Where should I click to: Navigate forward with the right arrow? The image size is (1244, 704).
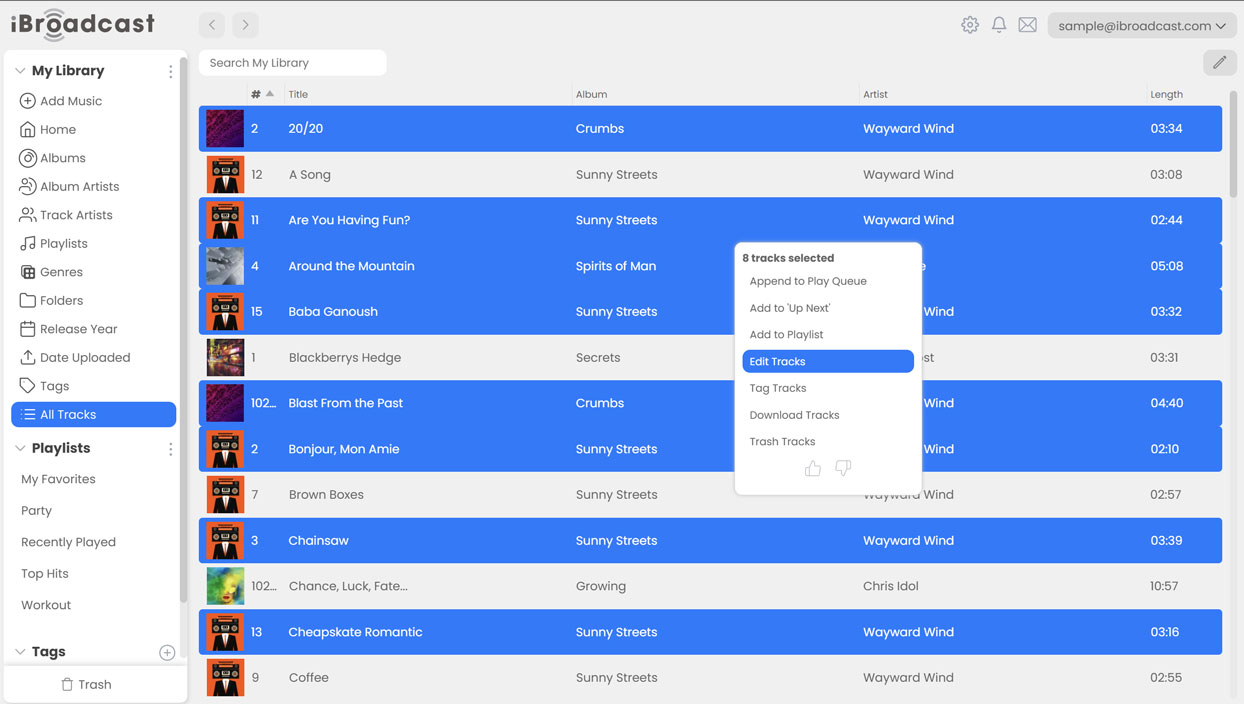[245, 25]
